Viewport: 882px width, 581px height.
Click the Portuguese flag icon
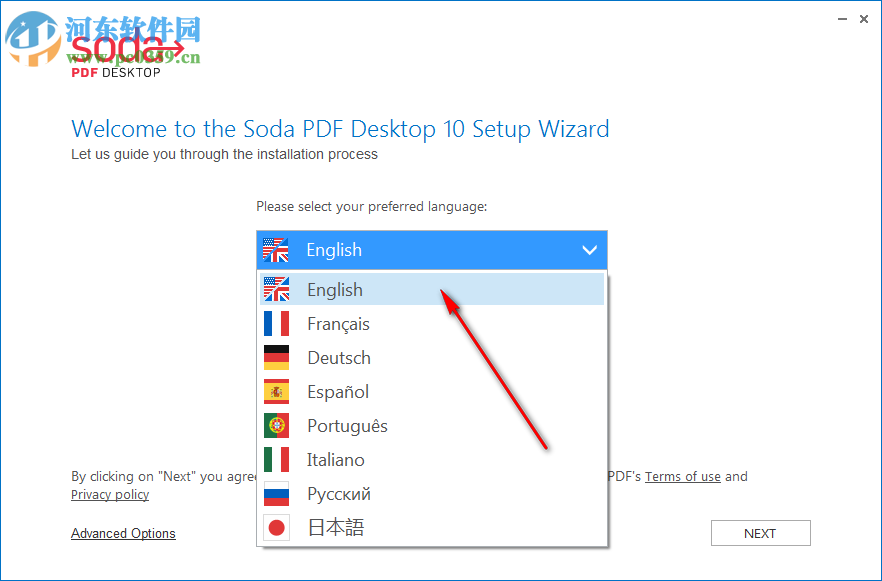tap(276, 426)
